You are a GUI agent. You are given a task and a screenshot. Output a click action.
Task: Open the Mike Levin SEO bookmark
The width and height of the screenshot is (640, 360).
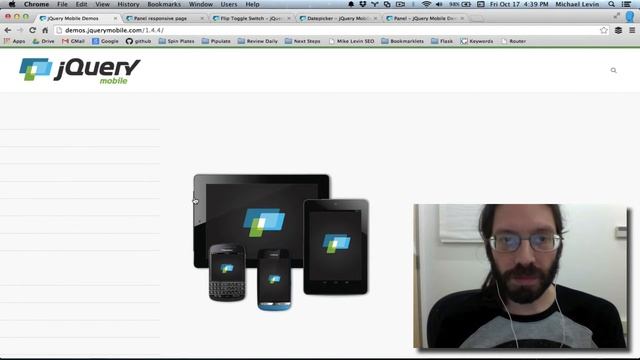click(x=351, y=41)
